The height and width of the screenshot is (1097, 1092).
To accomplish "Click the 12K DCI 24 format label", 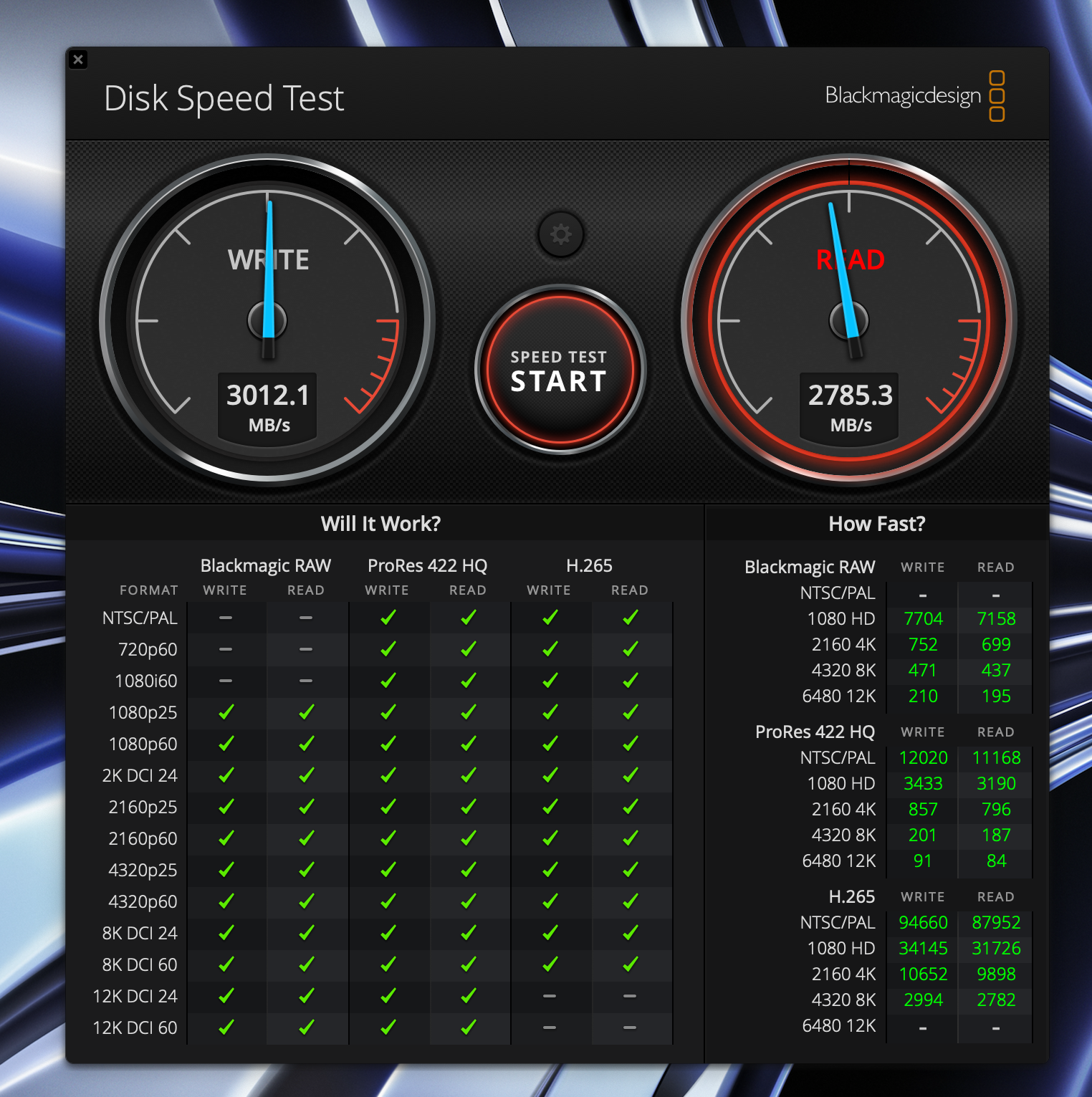I will point(135,996).
